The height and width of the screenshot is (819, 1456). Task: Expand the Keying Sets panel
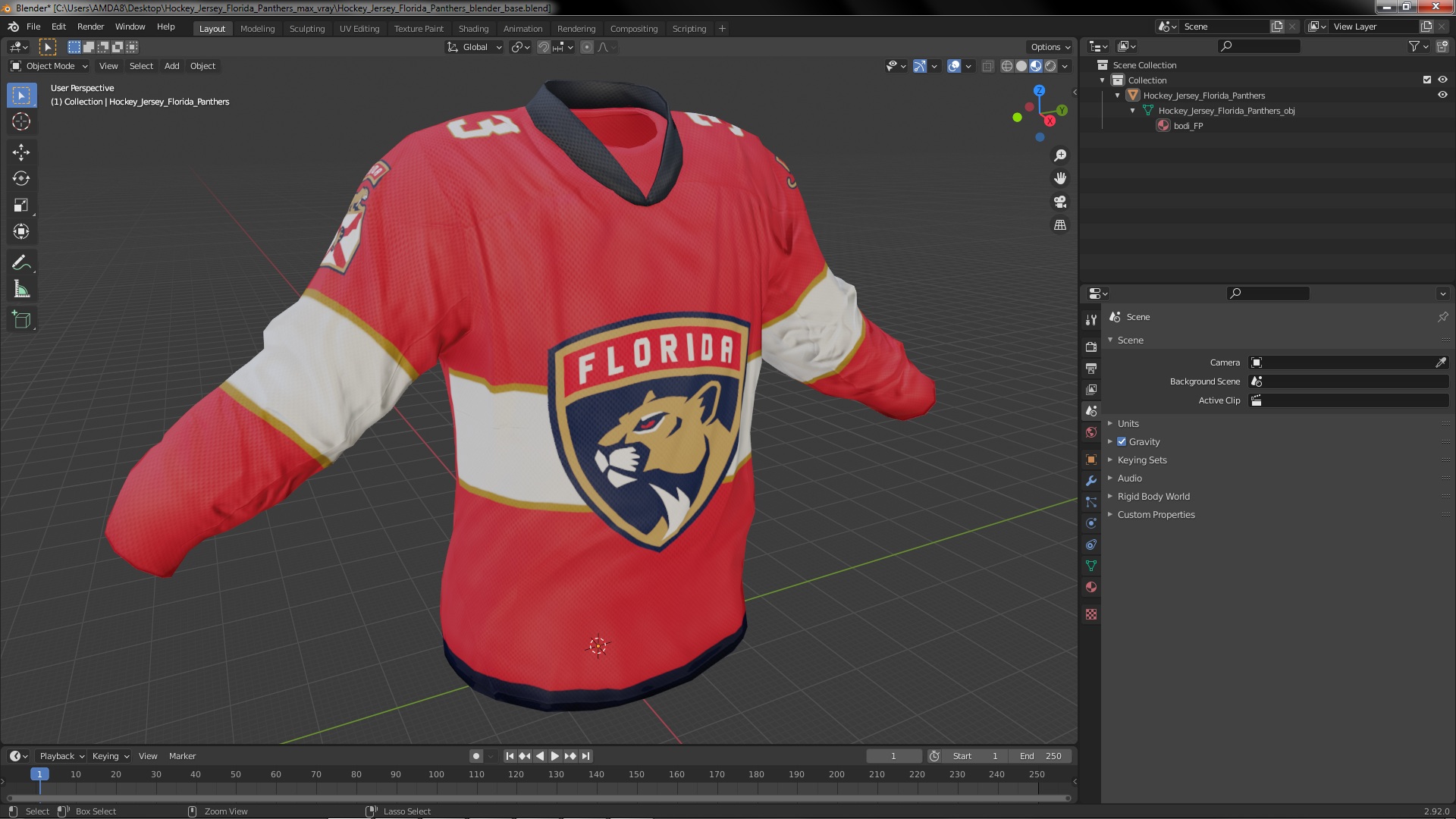click(x=1141, y=460)
